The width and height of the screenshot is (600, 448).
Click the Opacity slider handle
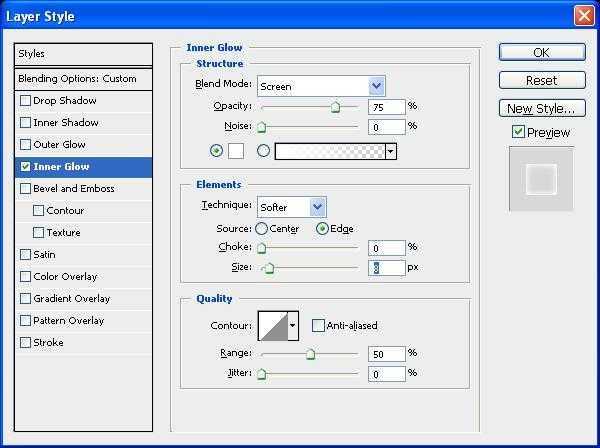coord(335,108)
